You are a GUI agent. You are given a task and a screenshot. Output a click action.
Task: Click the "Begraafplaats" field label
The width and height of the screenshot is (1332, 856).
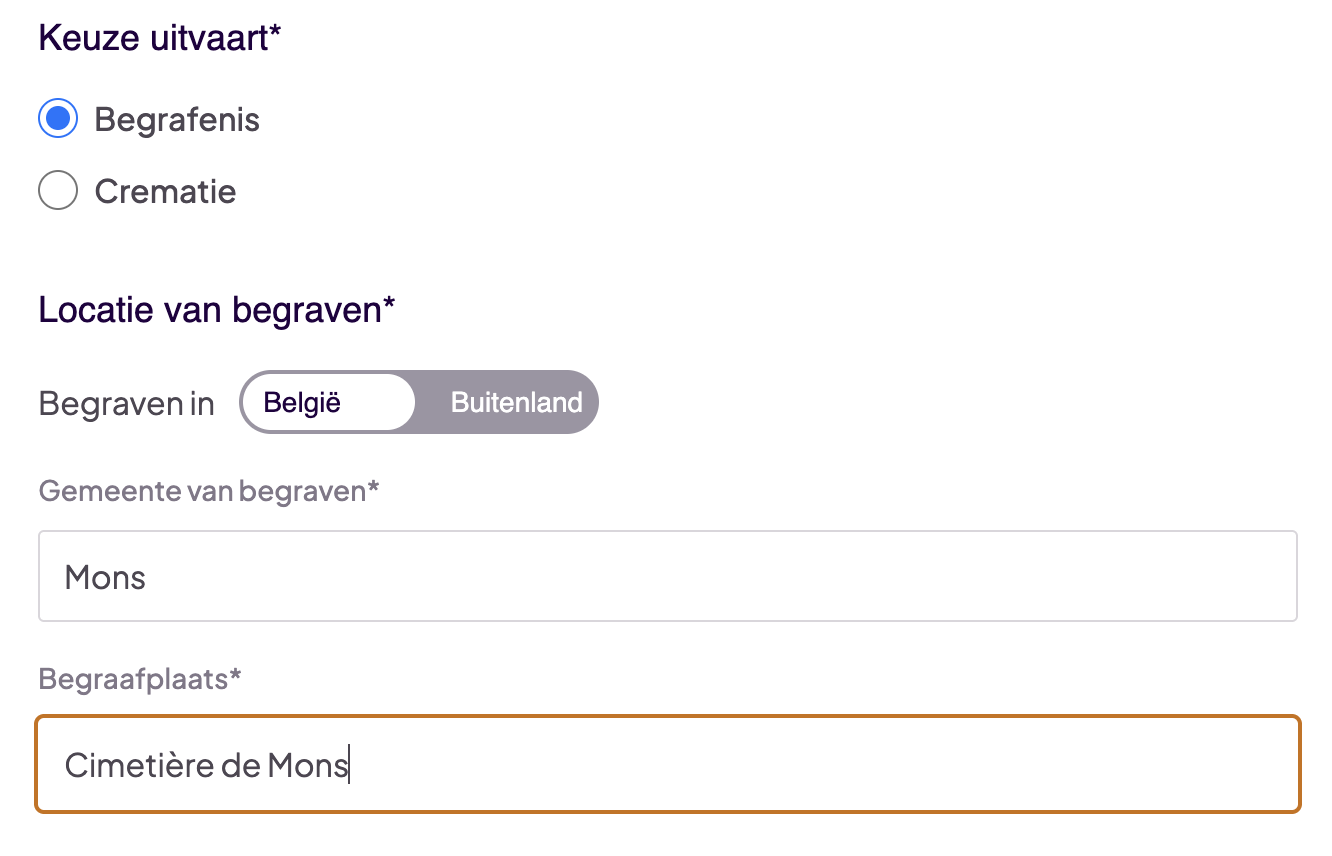point(133,679)
